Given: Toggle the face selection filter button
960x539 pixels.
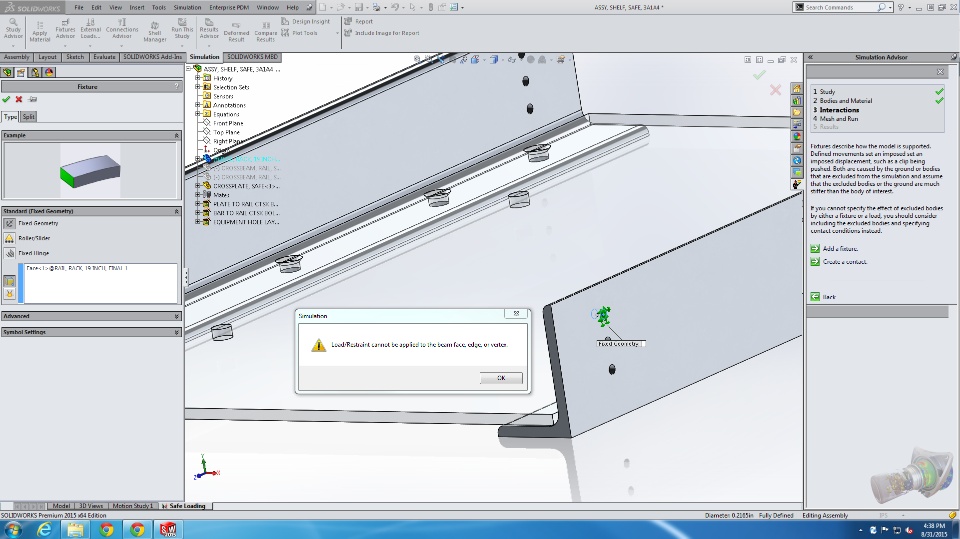Looking at the screenshot, I should point(9,281).
